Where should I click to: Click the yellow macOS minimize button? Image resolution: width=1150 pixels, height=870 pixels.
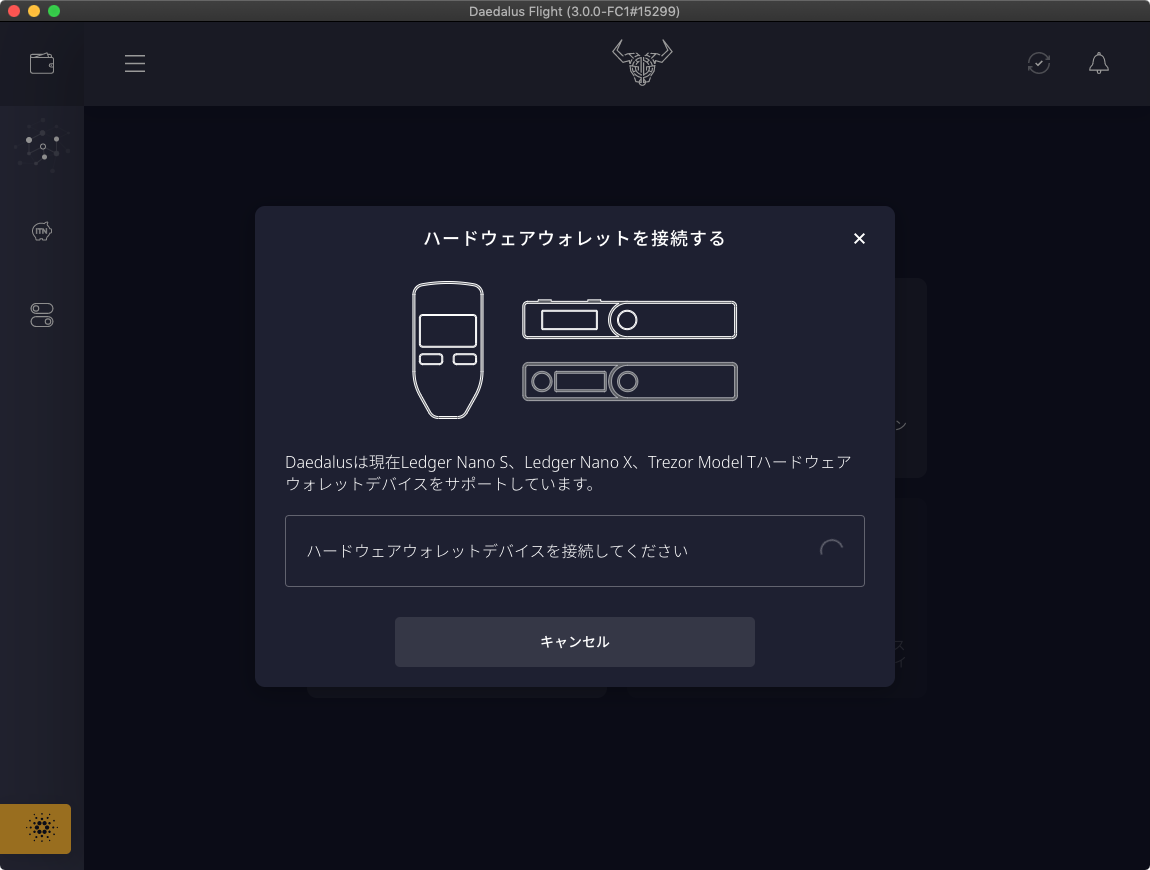pos(34,11)
